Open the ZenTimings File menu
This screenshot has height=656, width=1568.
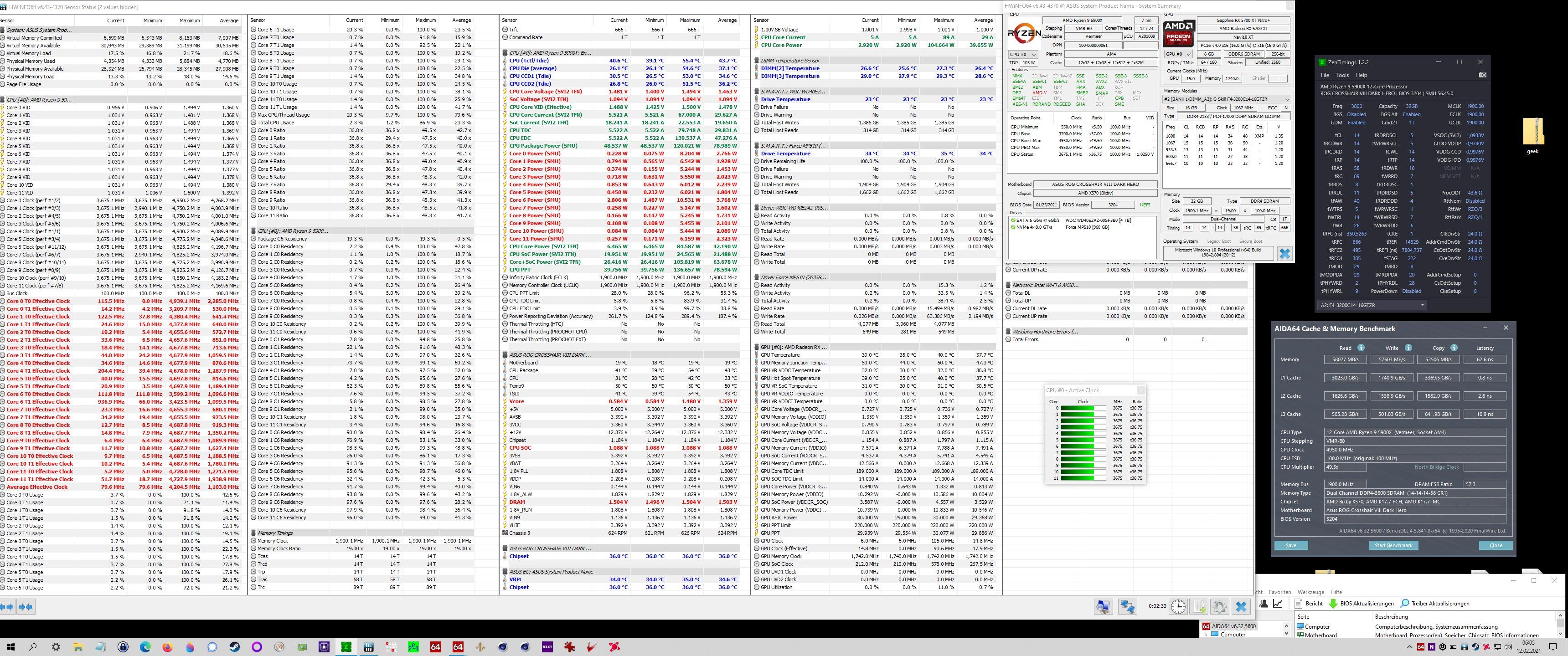pyautogui.click(x=1325, y=75)
